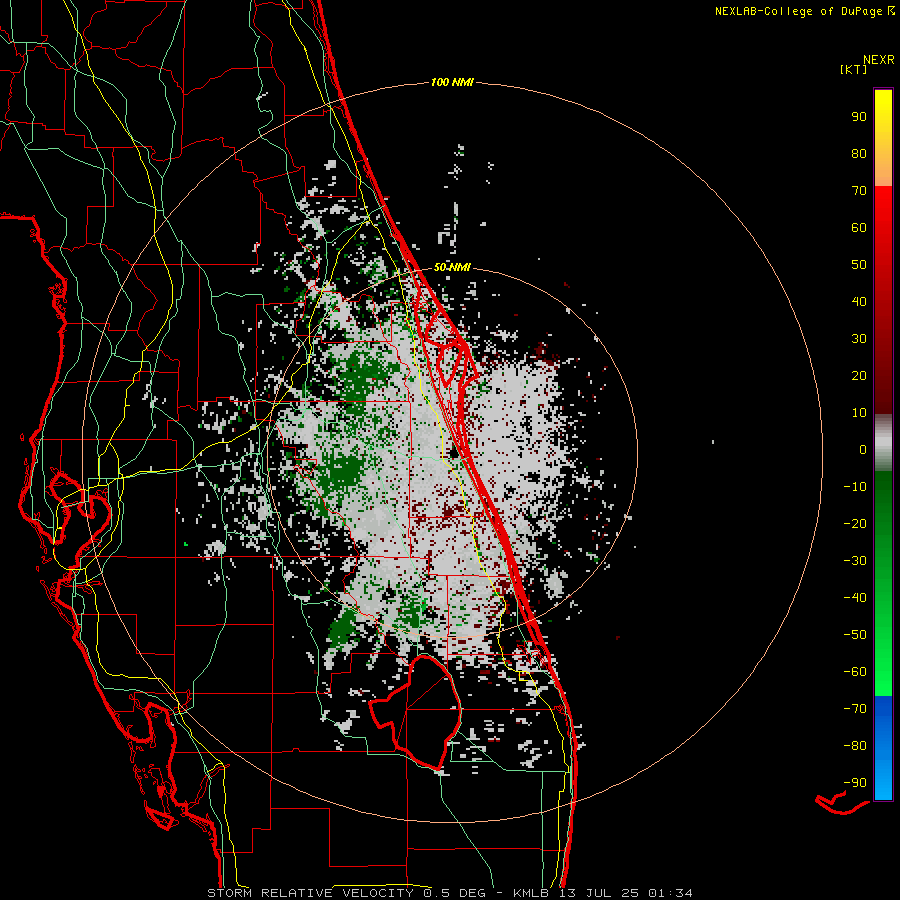Click the 13 JUL 25 date text
900x900 pixels.
point(599,893)
